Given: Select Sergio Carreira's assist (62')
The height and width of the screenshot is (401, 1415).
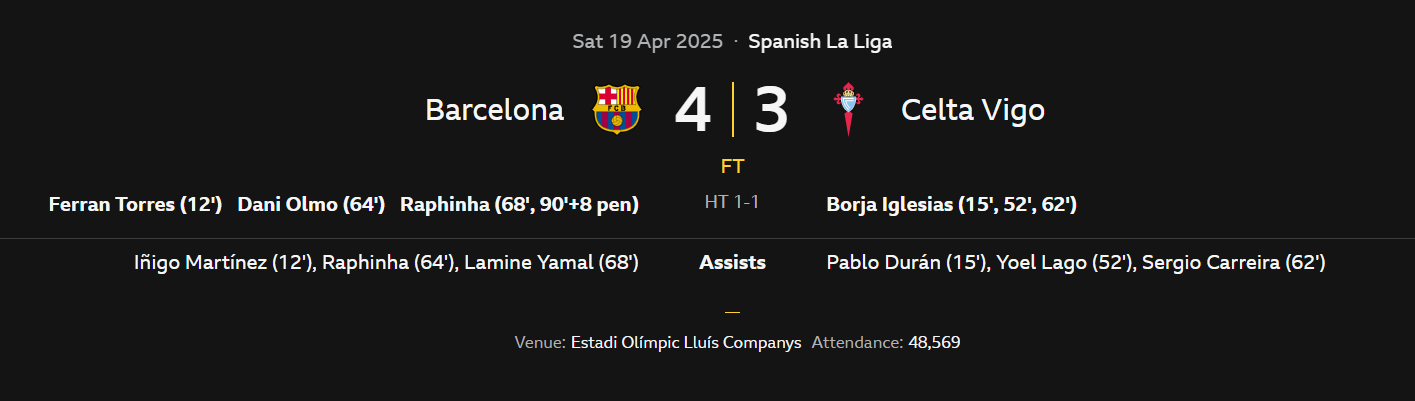Looking at the screenshot, I should click(x=1233, y=263).
